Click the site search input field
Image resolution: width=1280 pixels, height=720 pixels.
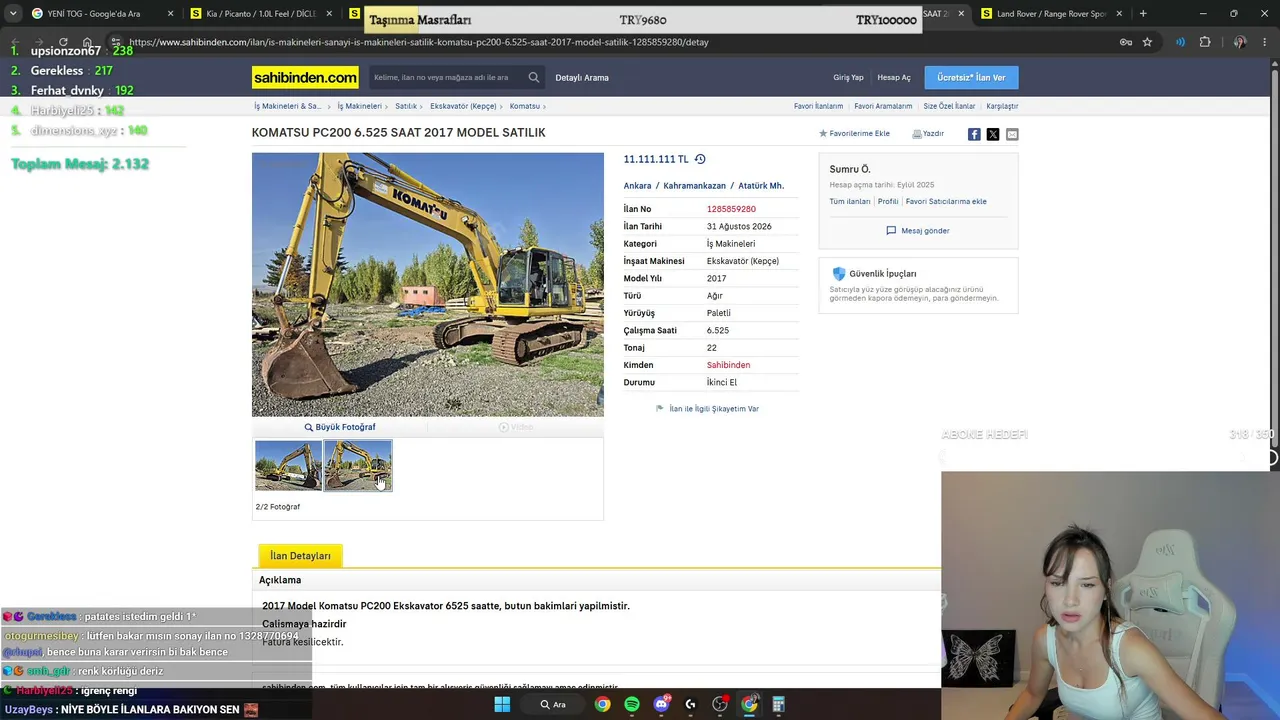pos(446,77)
